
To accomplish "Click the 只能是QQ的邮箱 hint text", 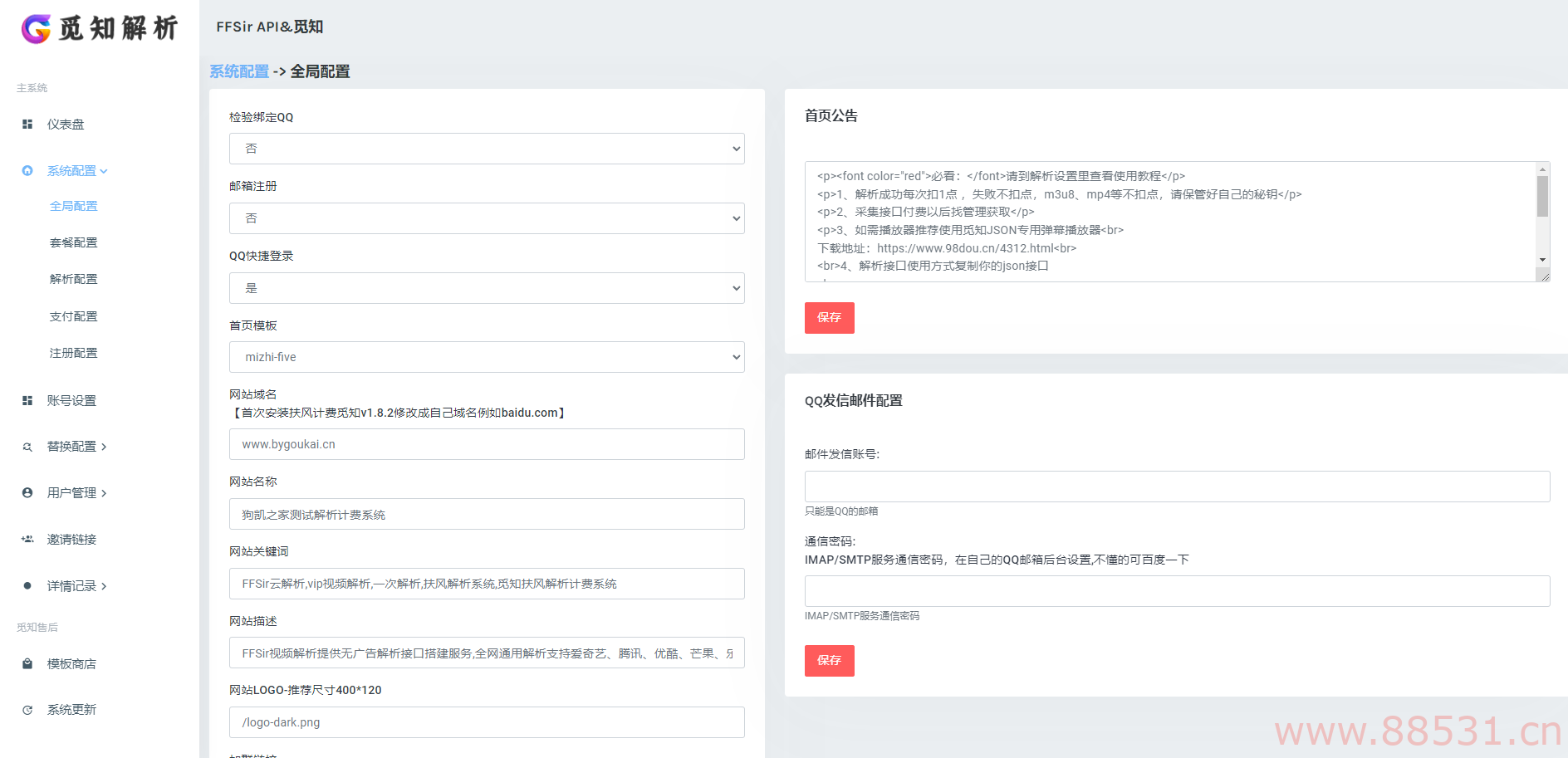I will point(841,511).
